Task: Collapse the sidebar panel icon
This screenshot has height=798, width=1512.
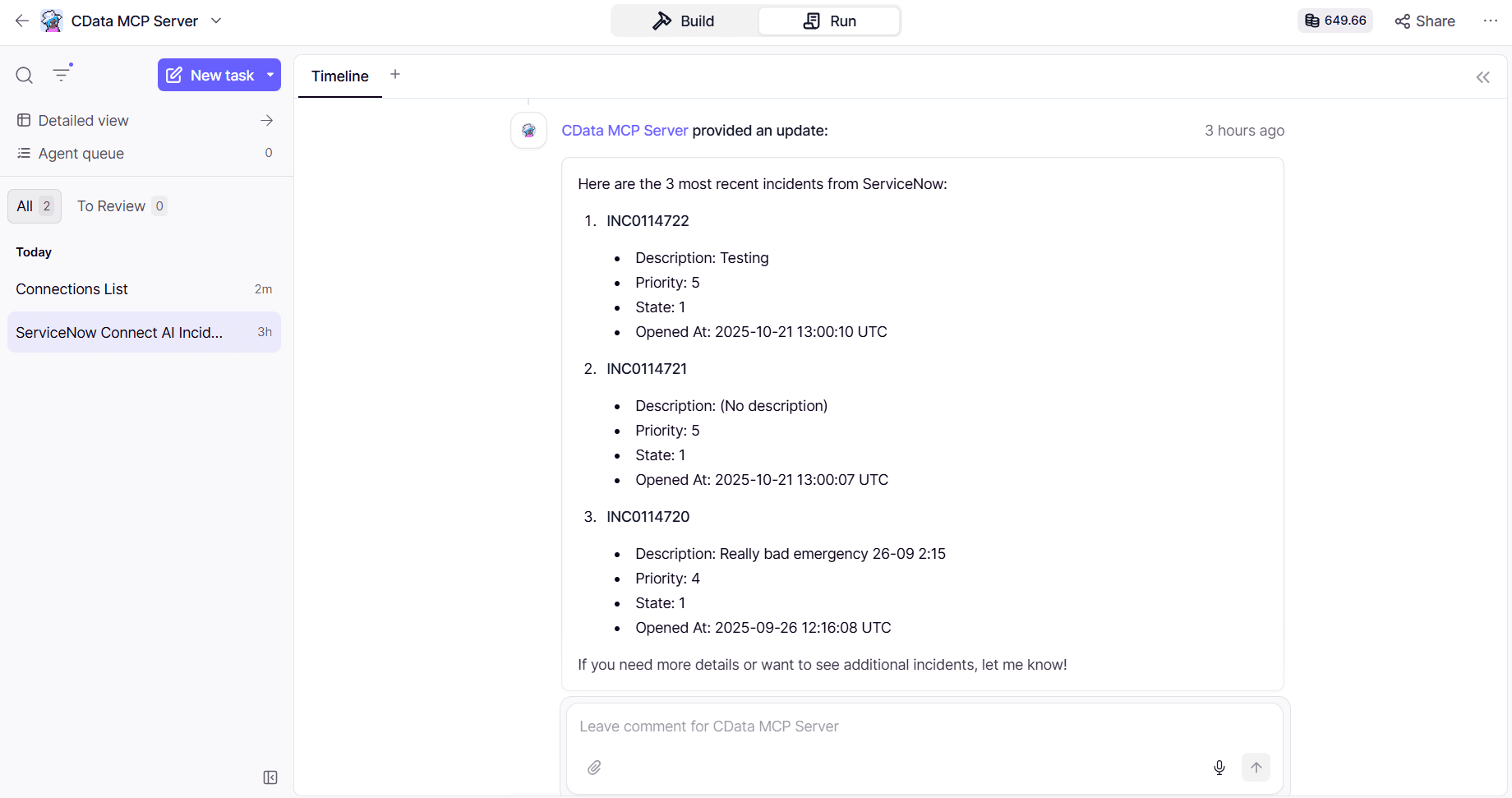Action: point(270,777)
